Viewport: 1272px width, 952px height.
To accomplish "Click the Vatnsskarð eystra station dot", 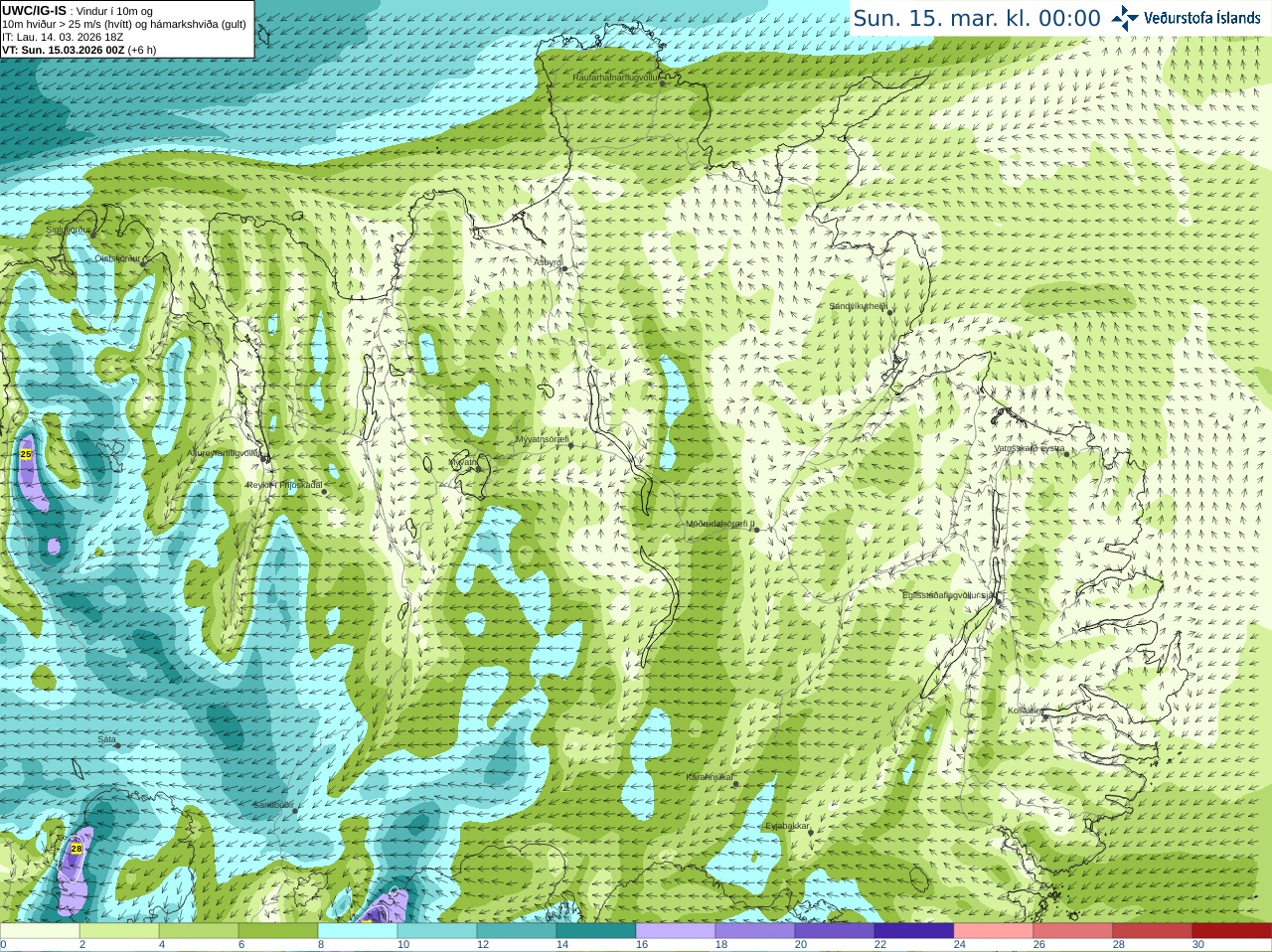I will coord(1067,454).
